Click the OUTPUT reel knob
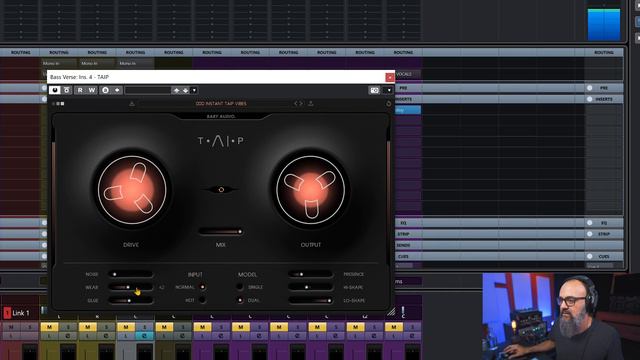The height and width of the screenshot is (360, 640). point(311,190)
